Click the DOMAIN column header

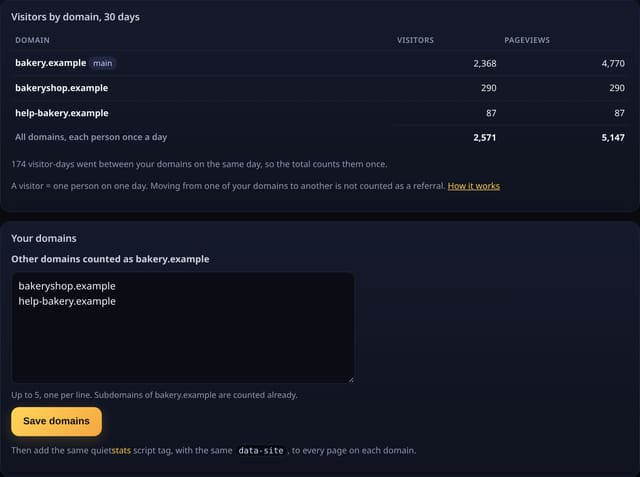[32, 40]
